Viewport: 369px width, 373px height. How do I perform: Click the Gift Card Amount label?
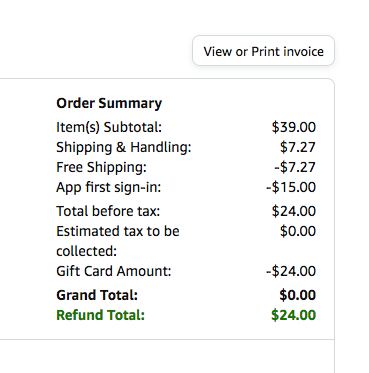pyautogui.click(x=114, y=271)
